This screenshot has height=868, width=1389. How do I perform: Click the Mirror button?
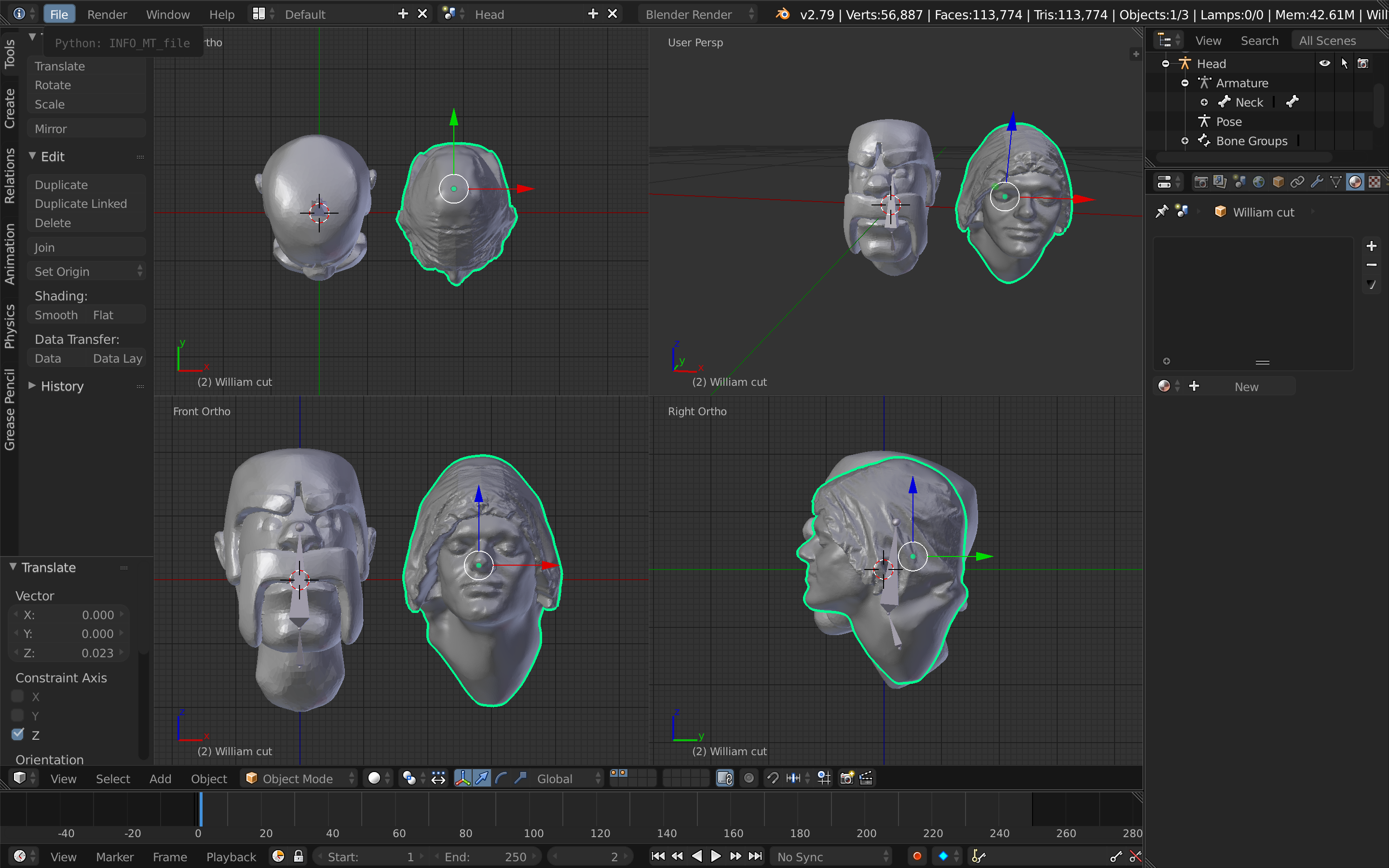87,129
